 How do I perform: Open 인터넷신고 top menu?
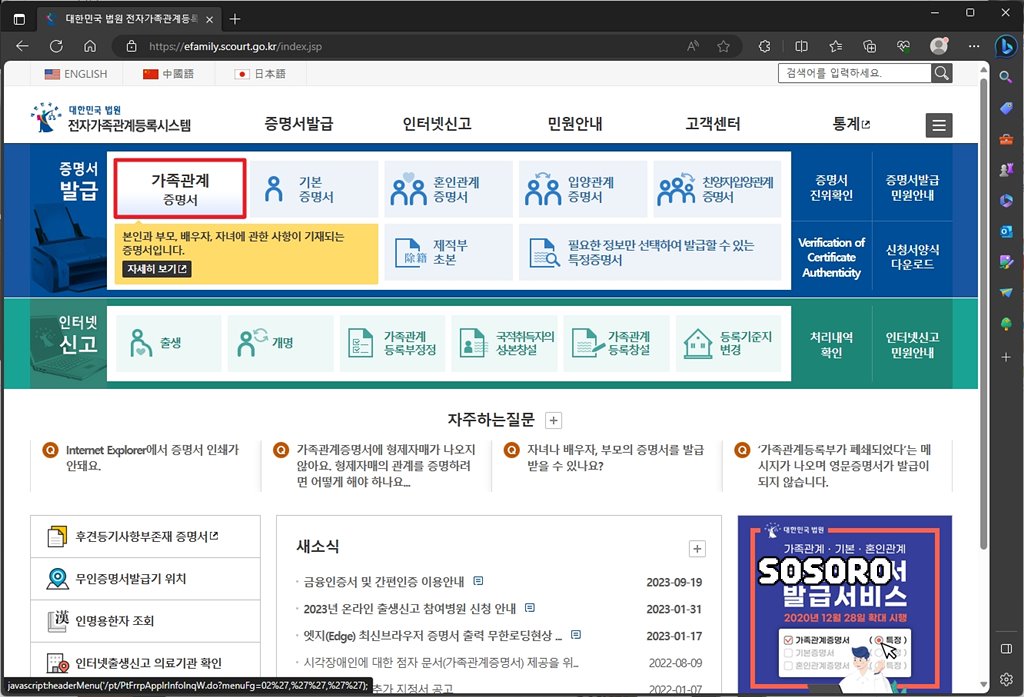437,123
